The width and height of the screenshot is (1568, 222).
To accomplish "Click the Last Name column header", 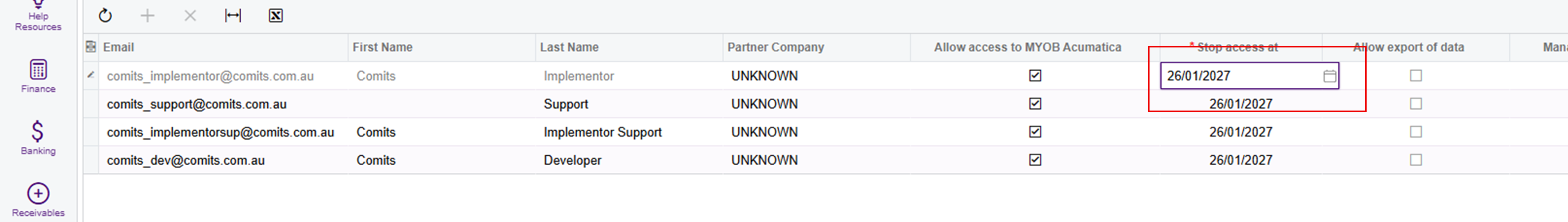I will (x=569, y=47).
